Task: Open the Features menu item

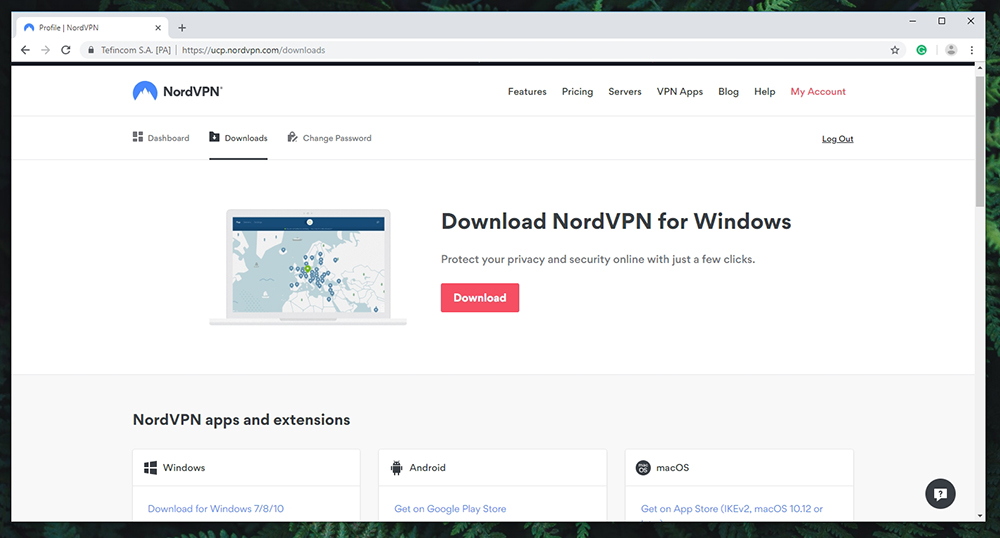Action: coord(527,92)
